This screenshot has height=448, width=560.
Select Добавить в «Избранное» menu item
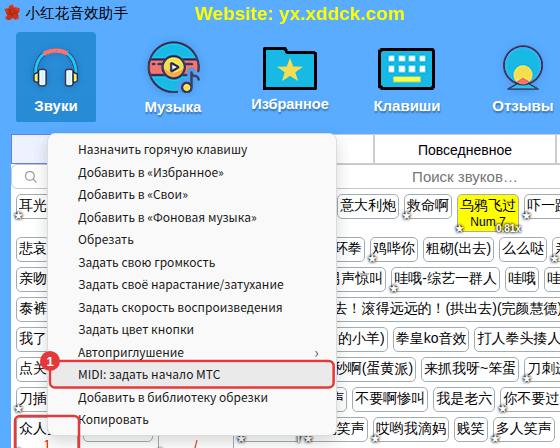point(192,173)
